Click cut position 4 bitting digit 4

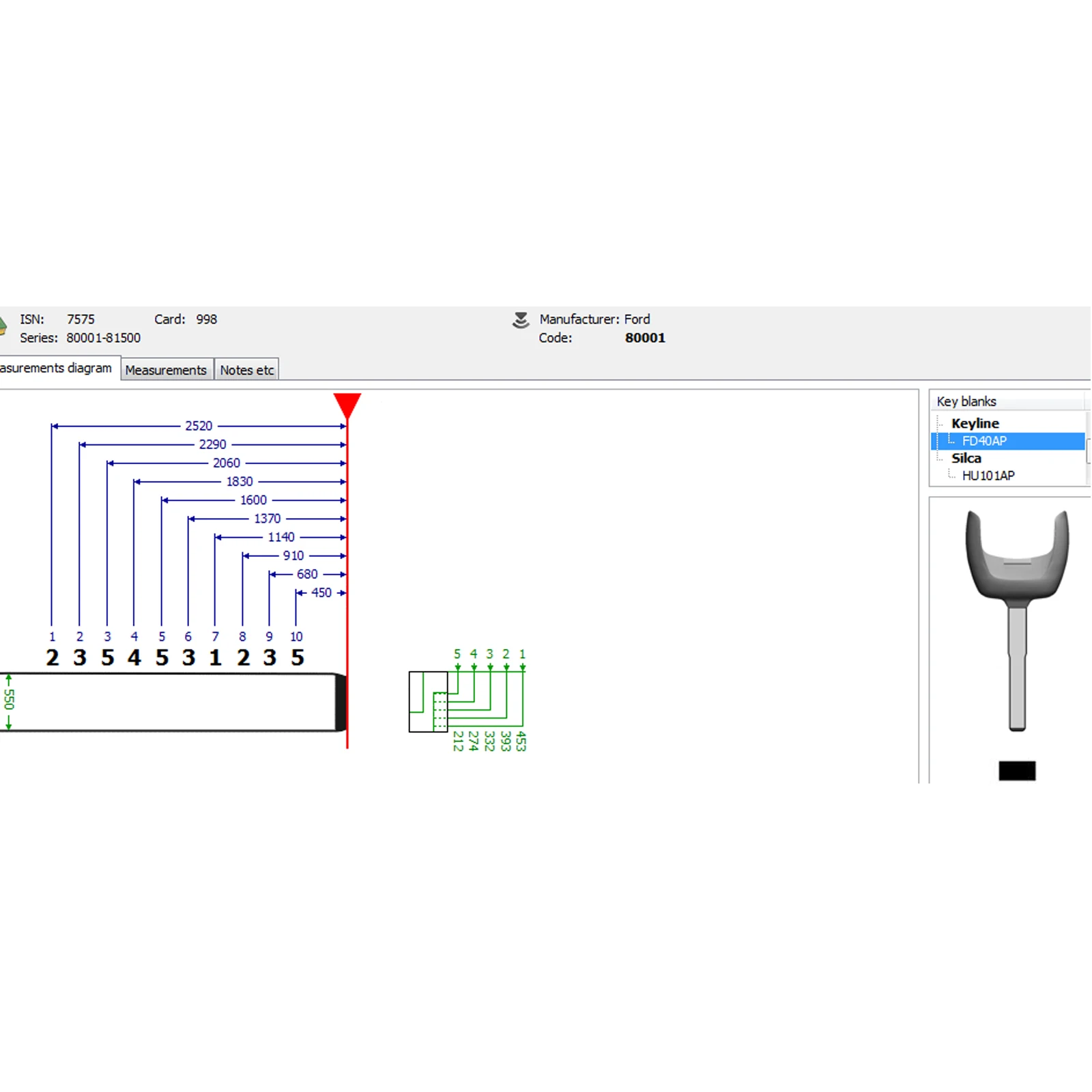tap(134, 658)
